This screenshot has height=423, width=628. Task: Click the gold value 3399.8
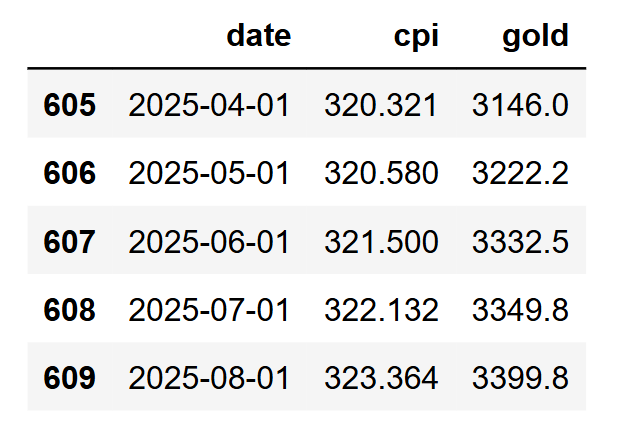(x=520, y=378)
